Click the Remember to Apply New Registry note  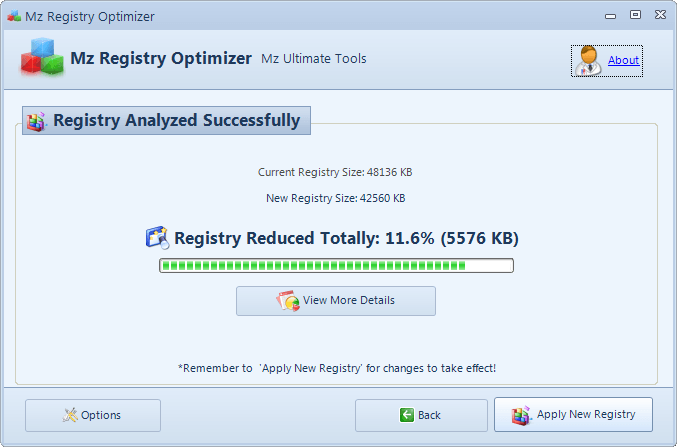pyautogui.click(x=337, y=368)
